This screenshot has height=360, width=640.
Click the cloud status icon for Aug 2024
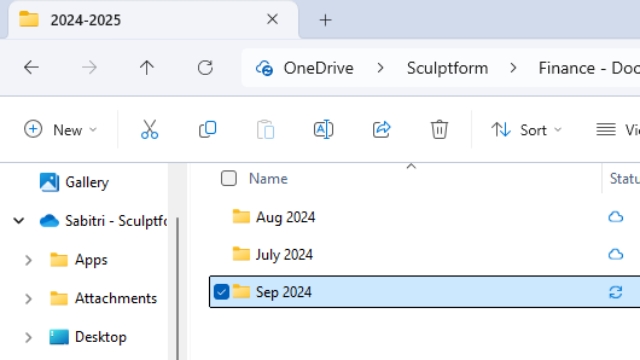(616, 217)
